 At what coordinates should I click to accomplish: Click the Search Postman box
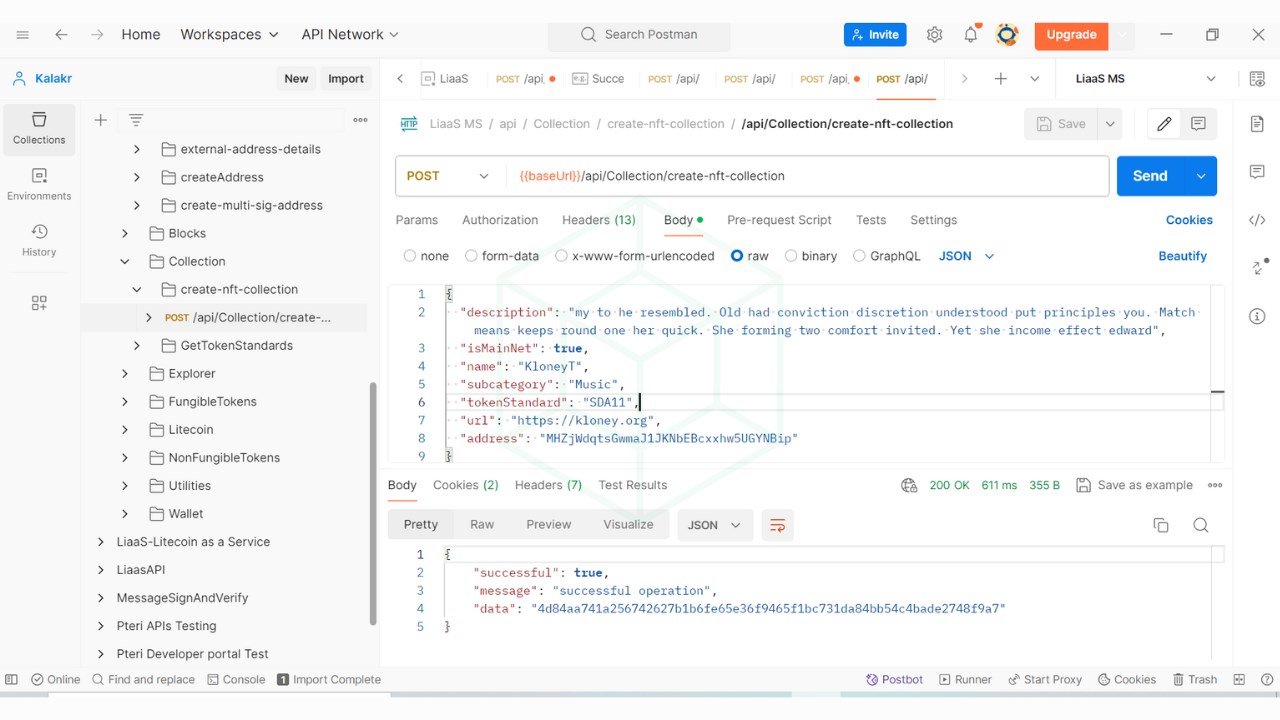[x=639, y=34]
